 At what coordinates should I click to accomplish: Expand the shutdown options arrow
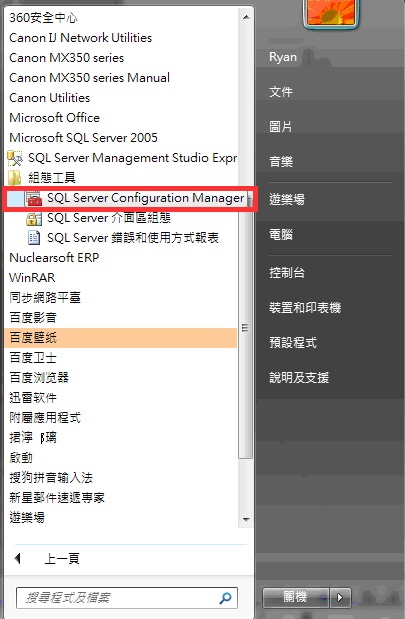(x=340, y=598)
